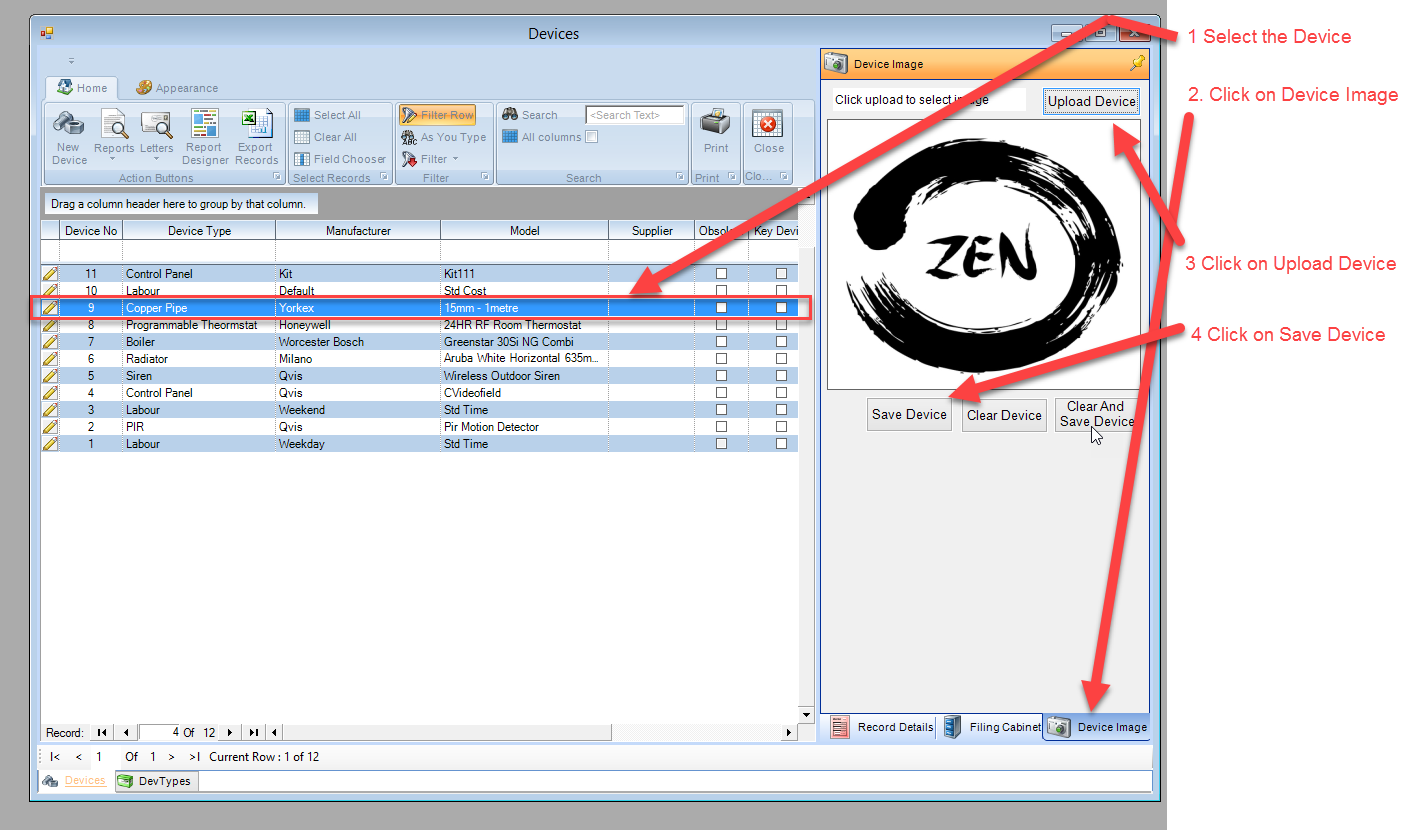Image resolution: width=1405 pixels, height=830 pixels.
Task: Click the ZEN device image preview
Action: coord(983,255)
